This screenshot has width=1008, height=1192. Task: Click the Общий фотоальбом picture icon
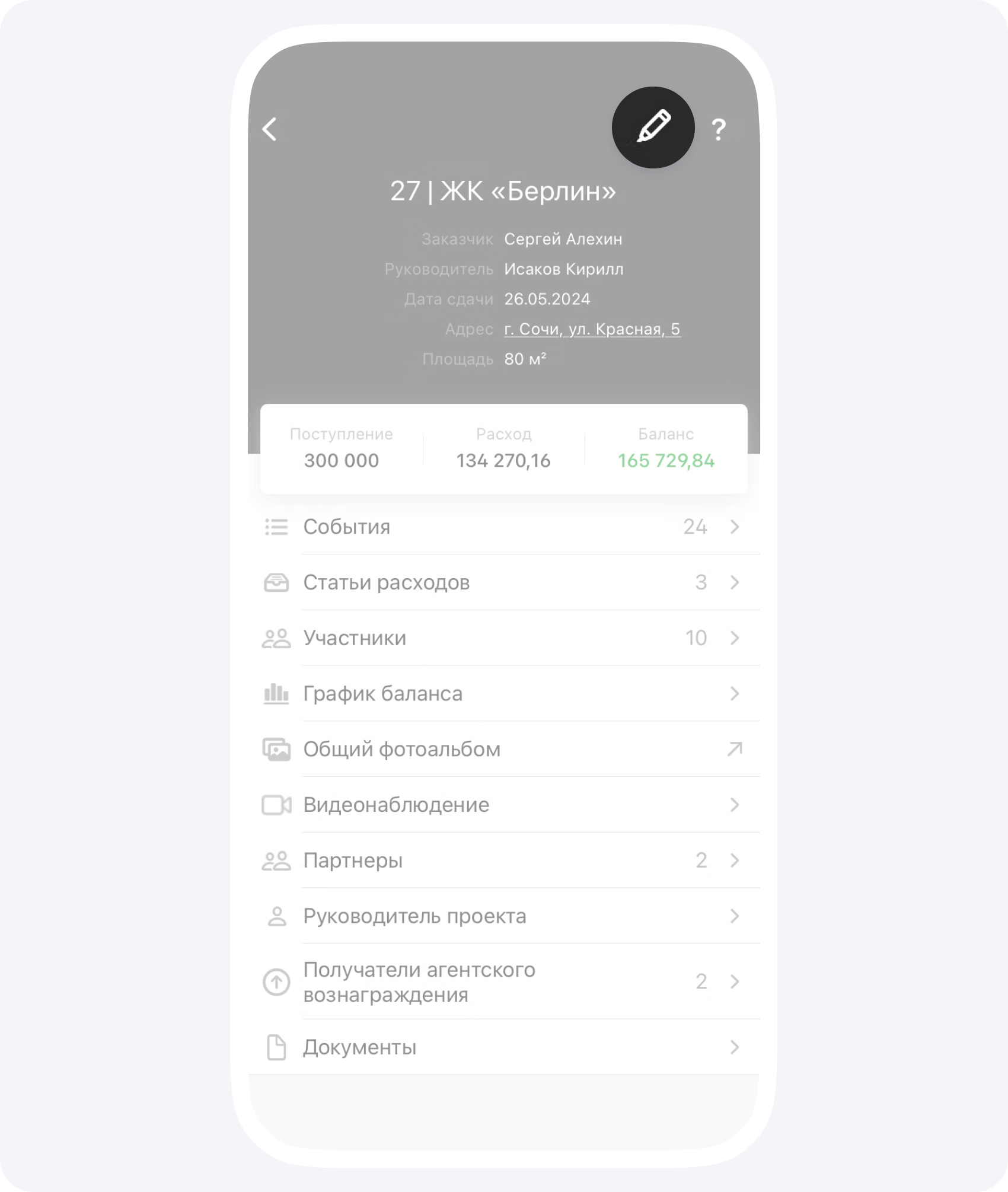click(x=276, y=749)
